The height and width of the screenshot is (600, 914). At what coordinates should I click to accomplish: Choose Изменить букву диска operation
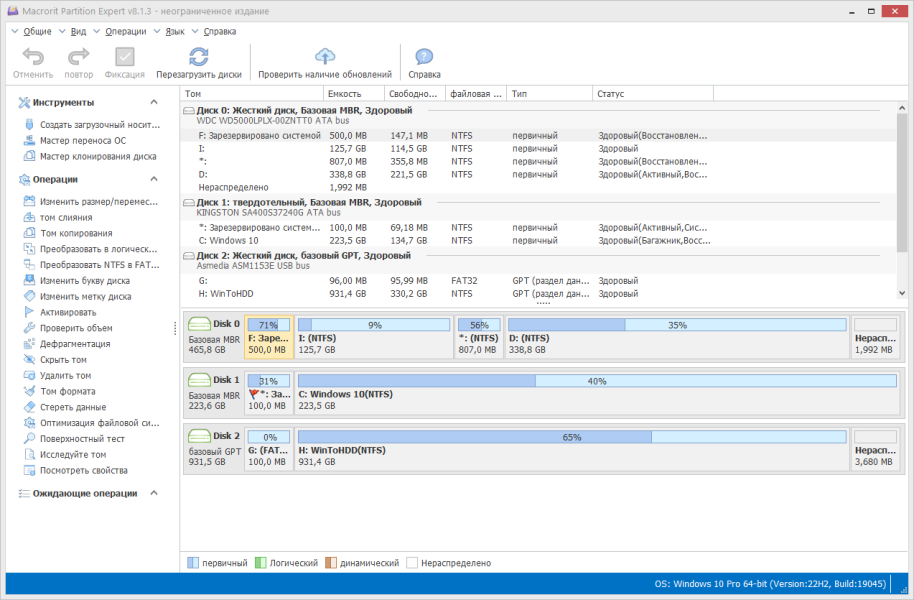click(85, 280)
